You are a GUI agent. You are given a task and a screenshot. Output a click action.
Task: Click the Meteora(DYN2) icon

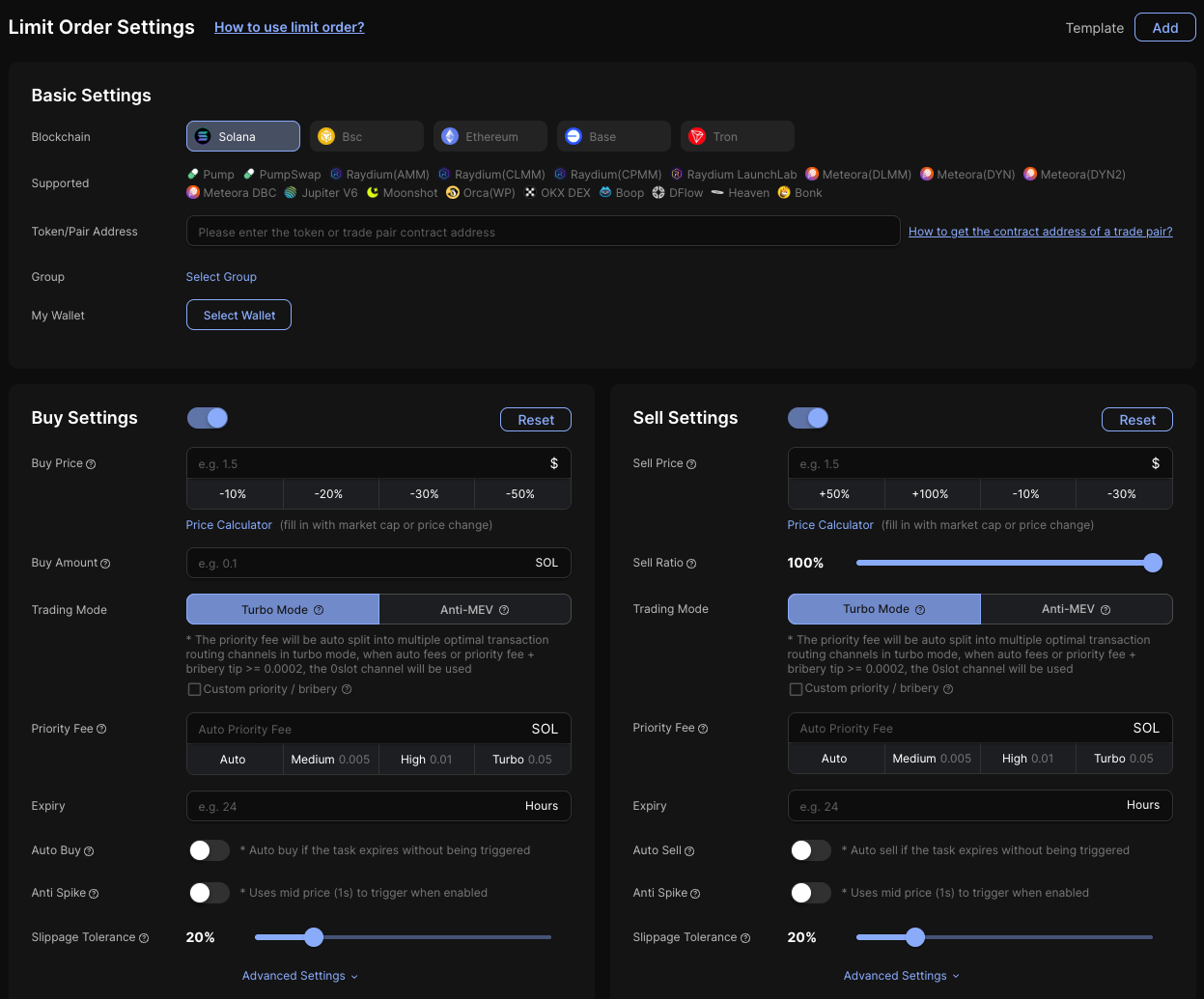1030,175
